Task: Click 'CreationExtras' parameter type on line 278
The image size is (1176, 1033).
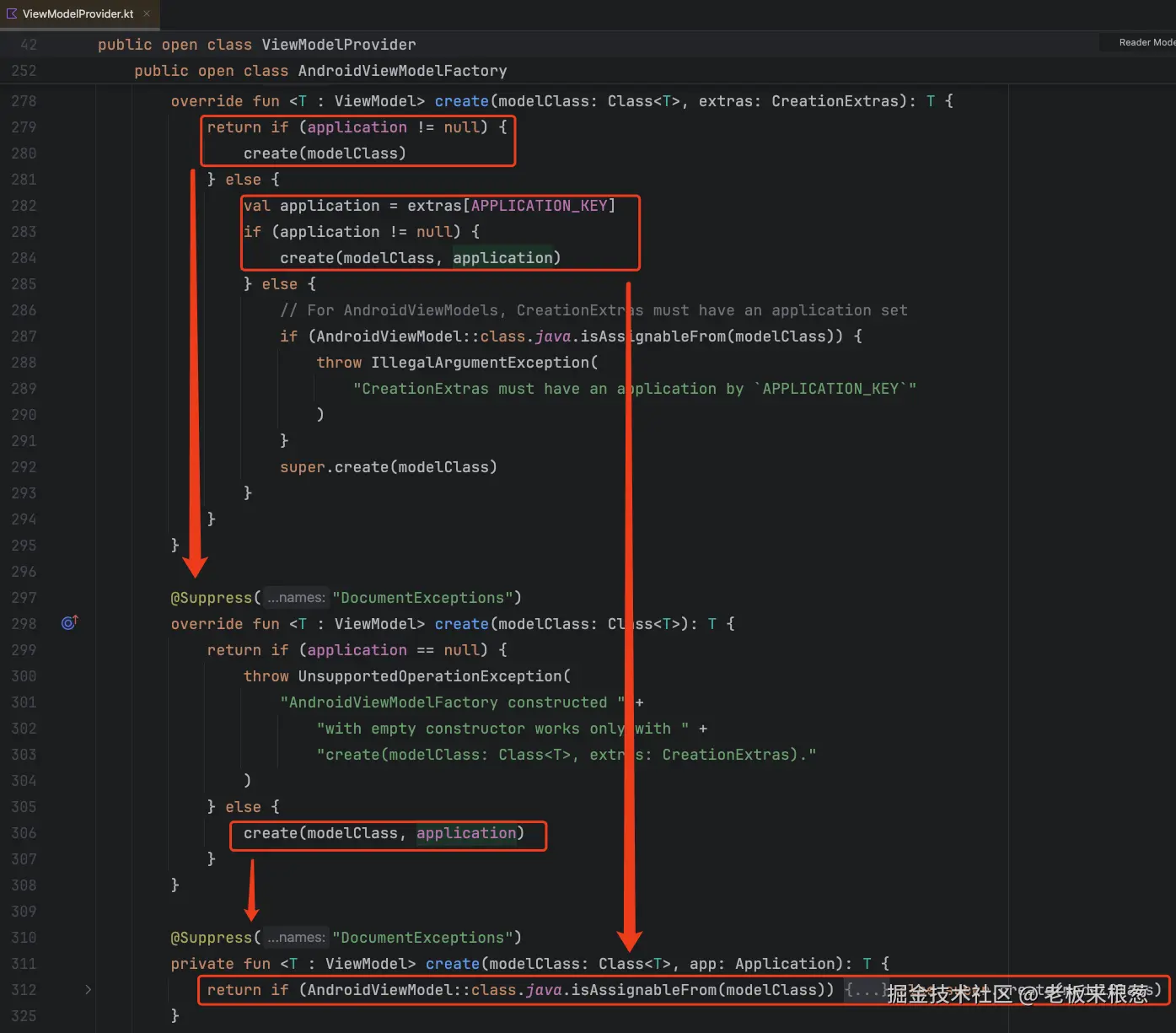Action: [835, 101]
